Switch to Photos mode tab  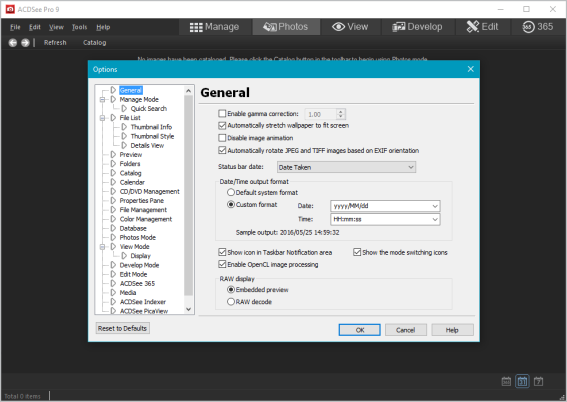pos(286,27)
